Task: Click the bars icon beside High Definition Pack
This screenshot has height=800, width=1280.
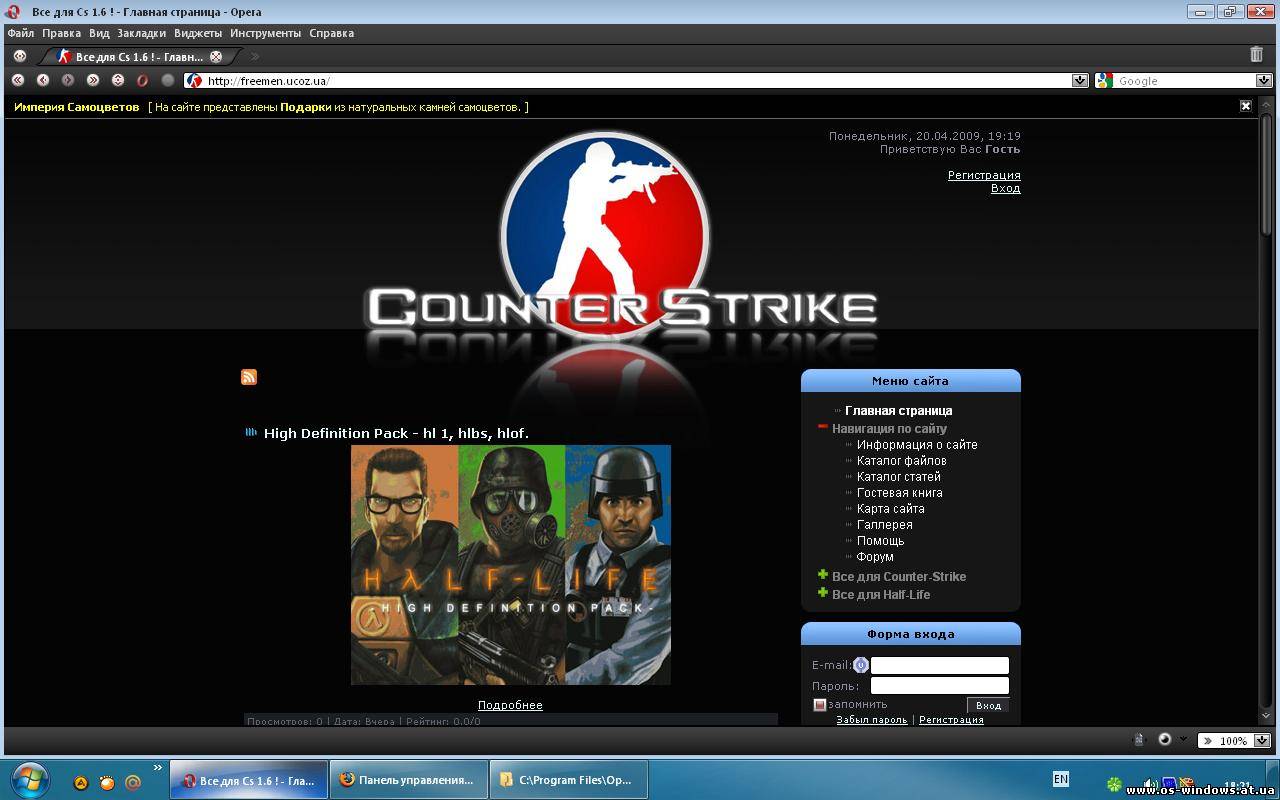Action: (251, 432)
